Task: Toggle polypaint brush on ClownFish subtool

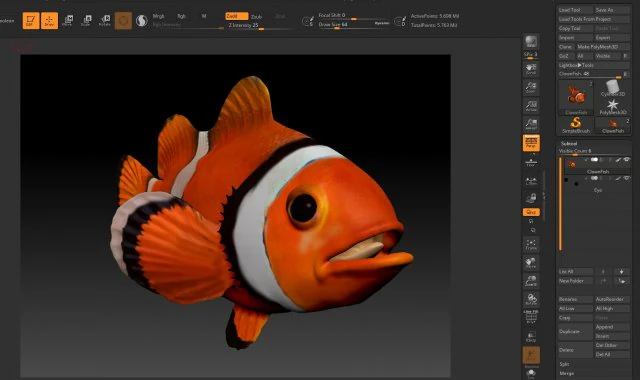Action: tap(618, 160)
